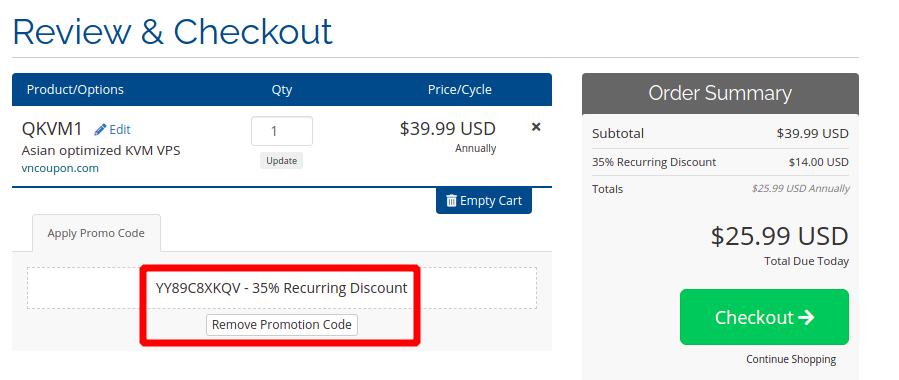Open the Edit link for QKVM1
The height and width of the screenshot is (380, 899).
pyautogui.click(x=113, y=130)
